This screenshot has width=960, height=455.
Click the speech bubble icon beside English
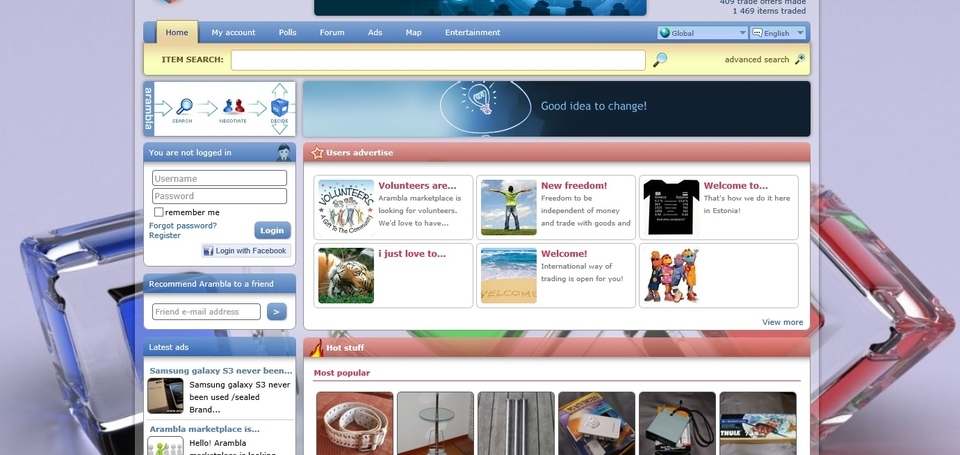[x=757, y=32]
